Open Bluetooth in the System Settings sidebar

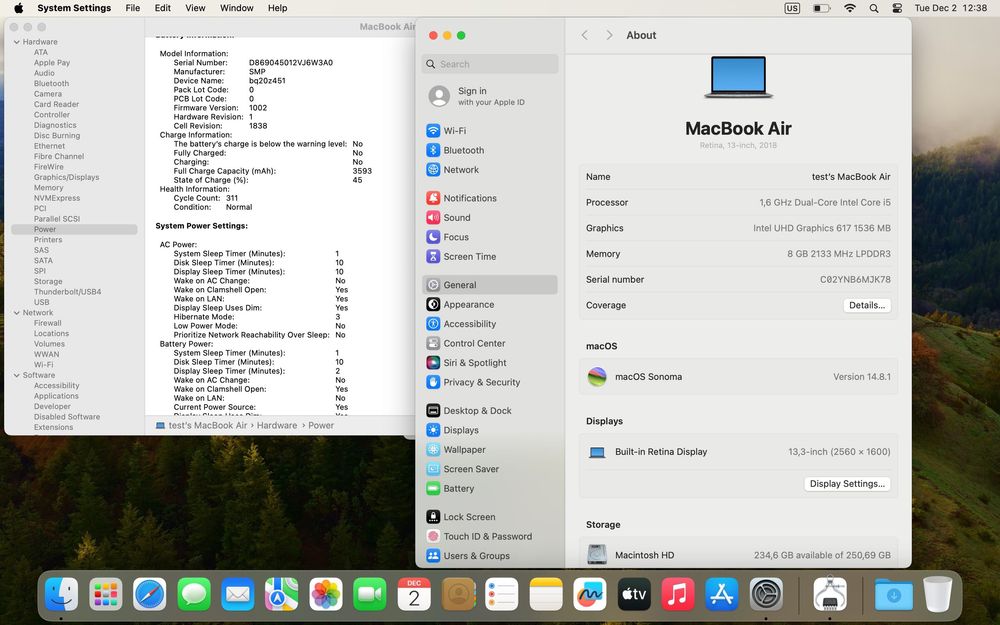pos(489,151)
